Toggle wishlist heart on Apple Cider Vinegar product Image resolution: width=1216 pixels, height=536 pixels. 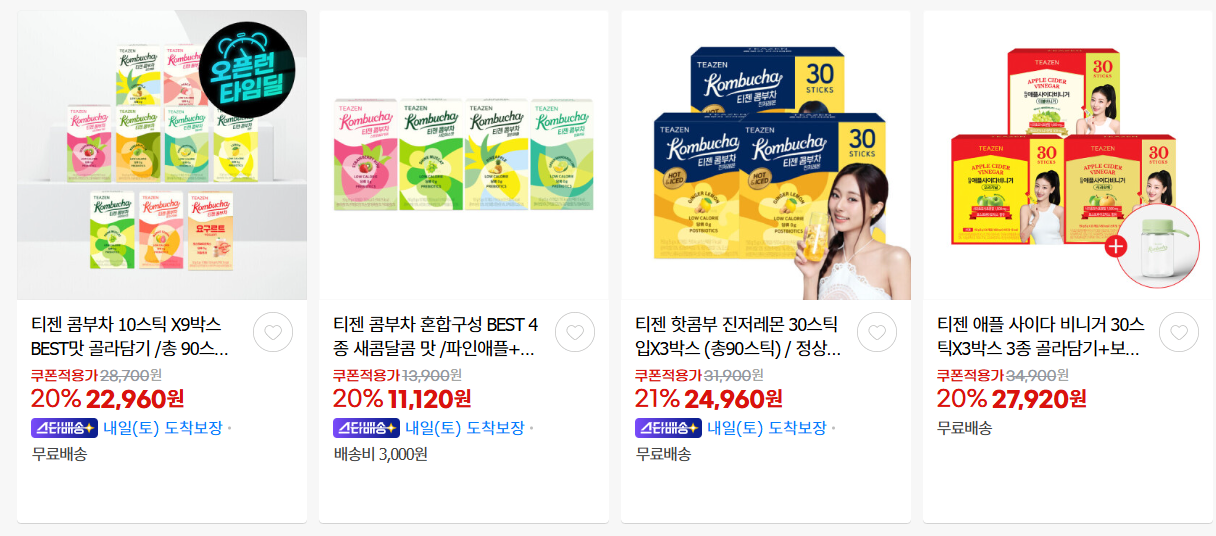tap(1179, 332)
